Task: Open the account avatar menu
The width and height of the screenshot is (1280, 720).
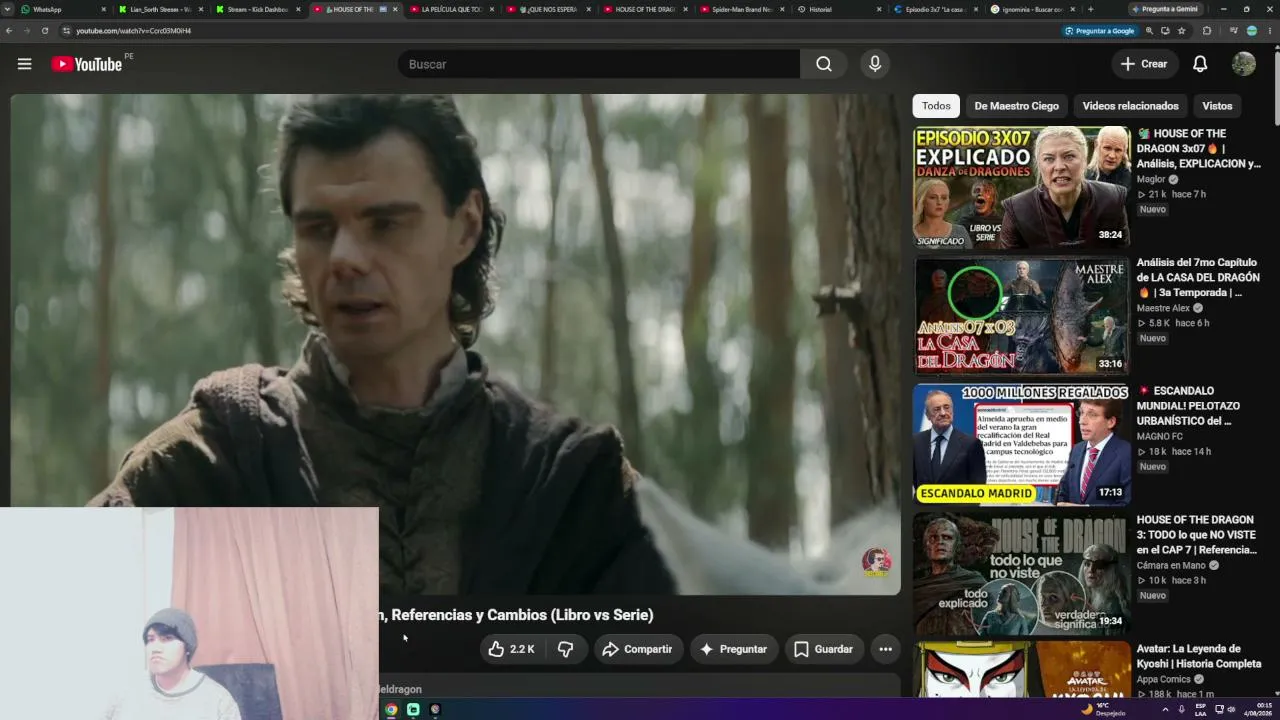Action: (x=1244, y=64)
